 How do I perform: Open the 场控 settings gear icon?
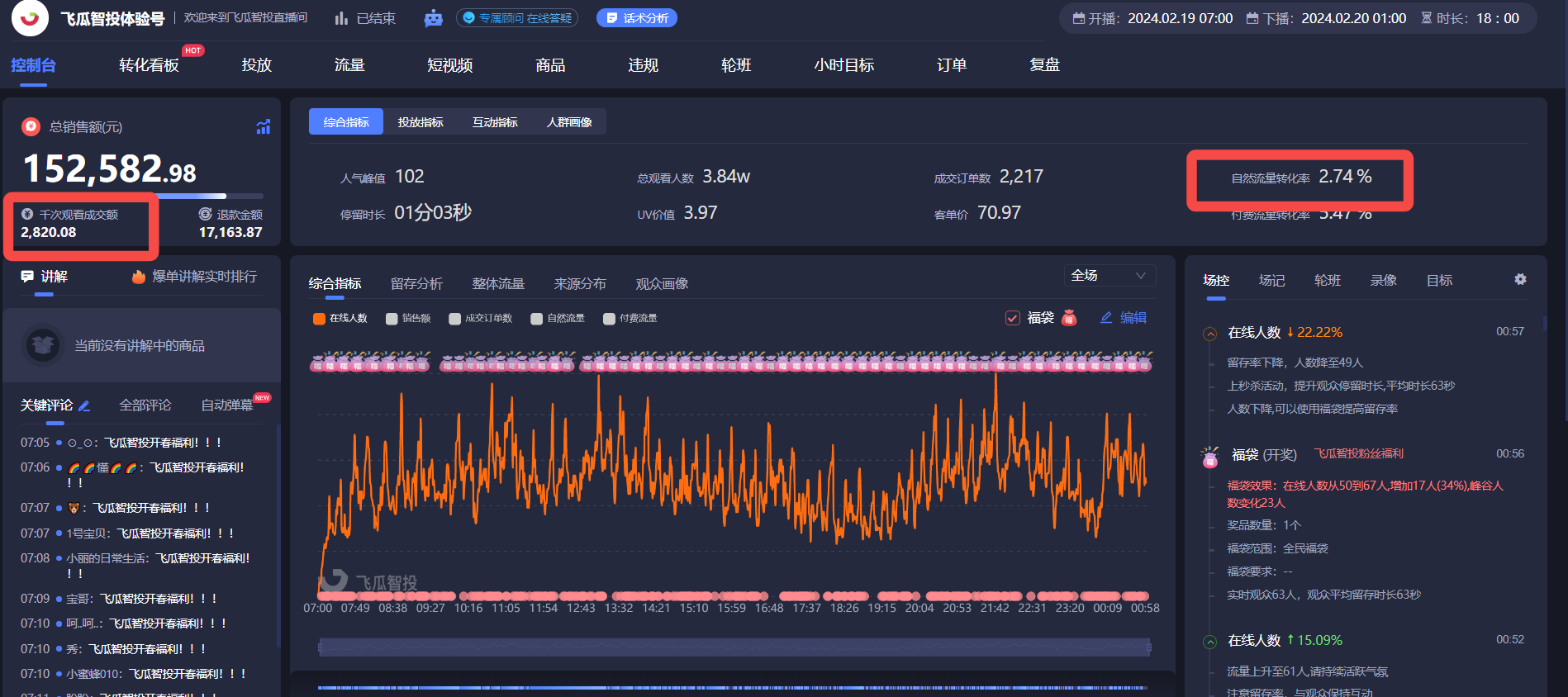1520,280
